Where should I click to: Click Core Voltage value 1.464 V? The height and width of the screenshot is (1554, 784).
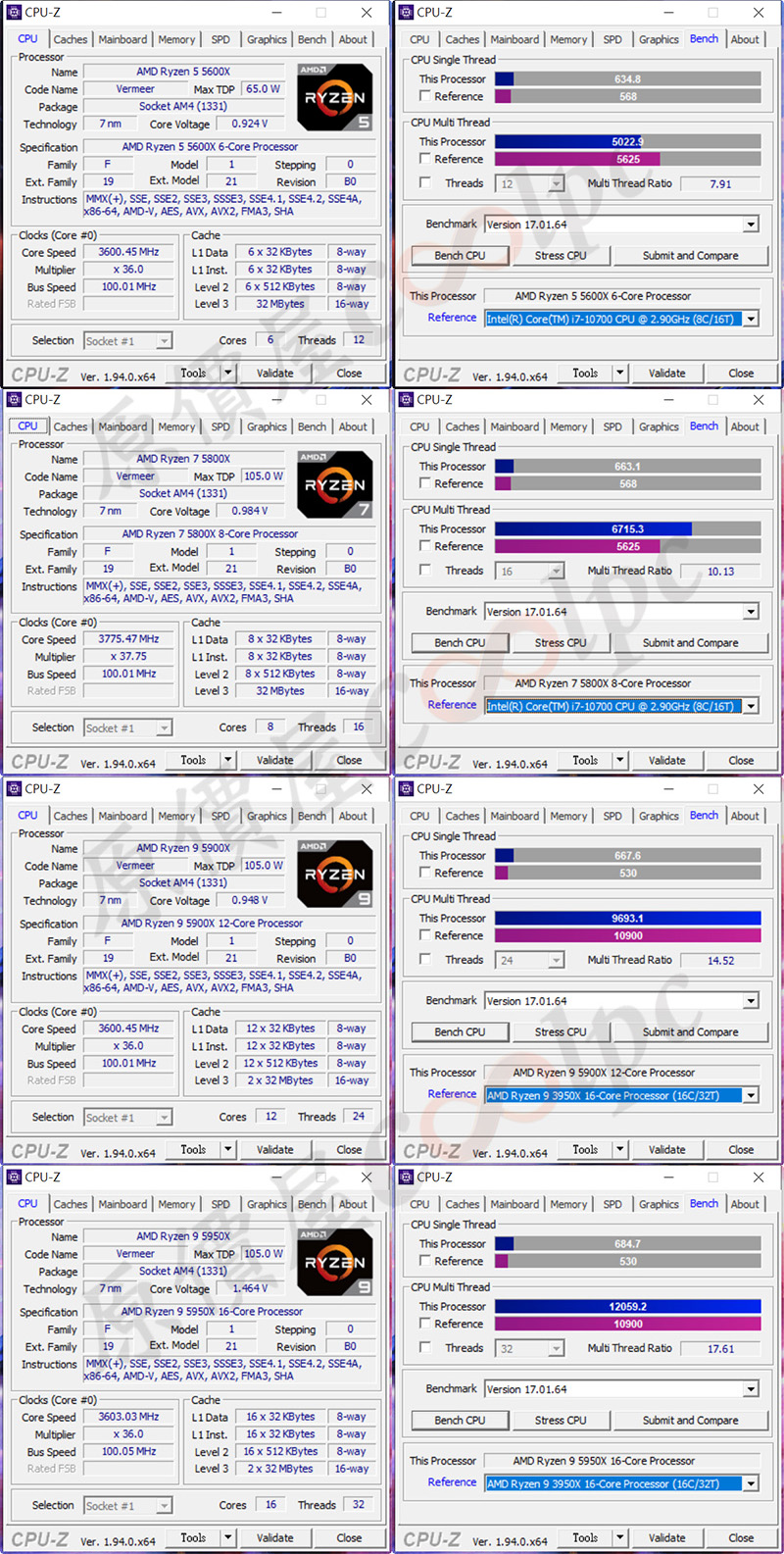[250, 1288]
